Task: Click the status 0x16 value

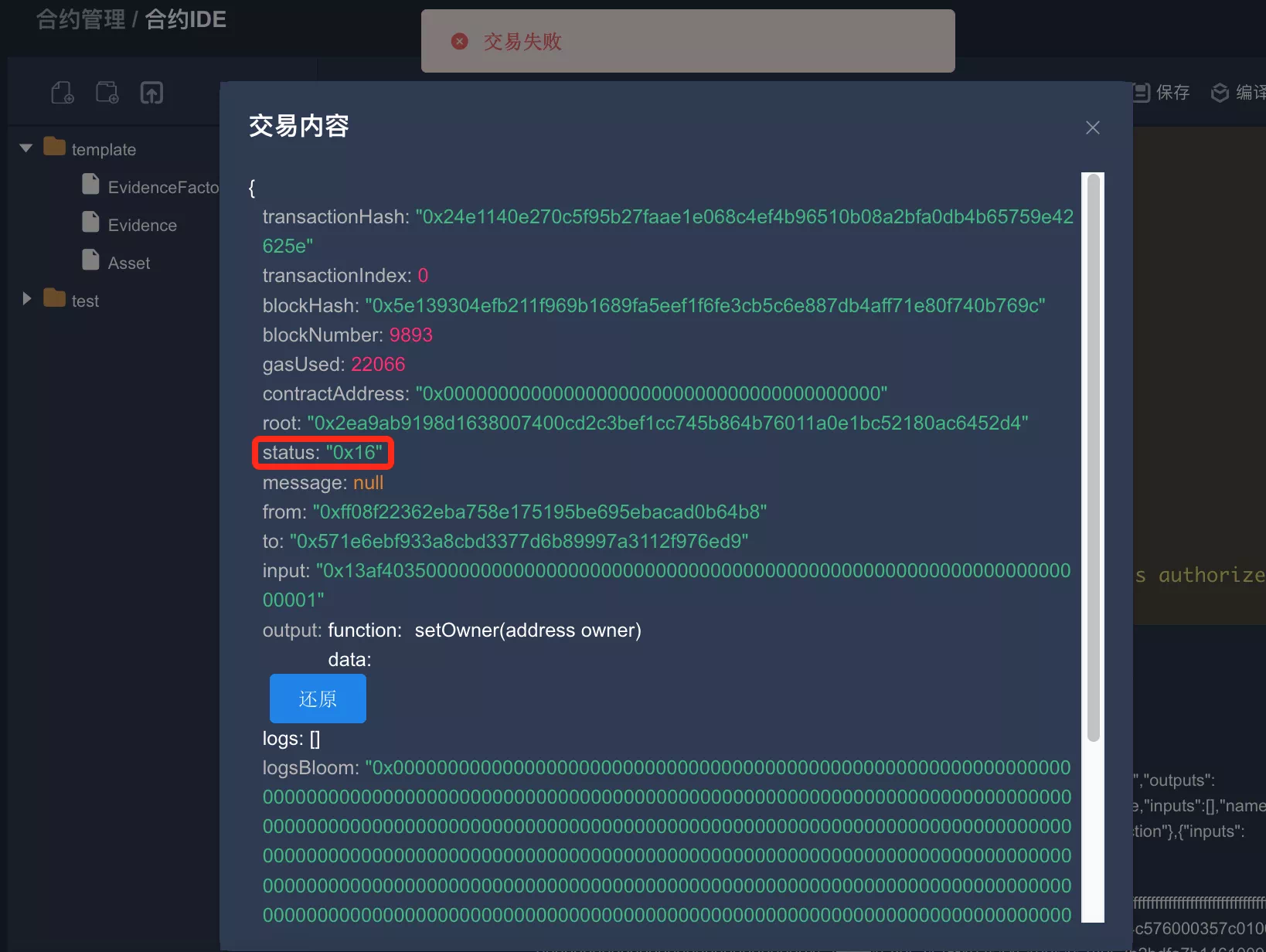Action: pos(354,453)
